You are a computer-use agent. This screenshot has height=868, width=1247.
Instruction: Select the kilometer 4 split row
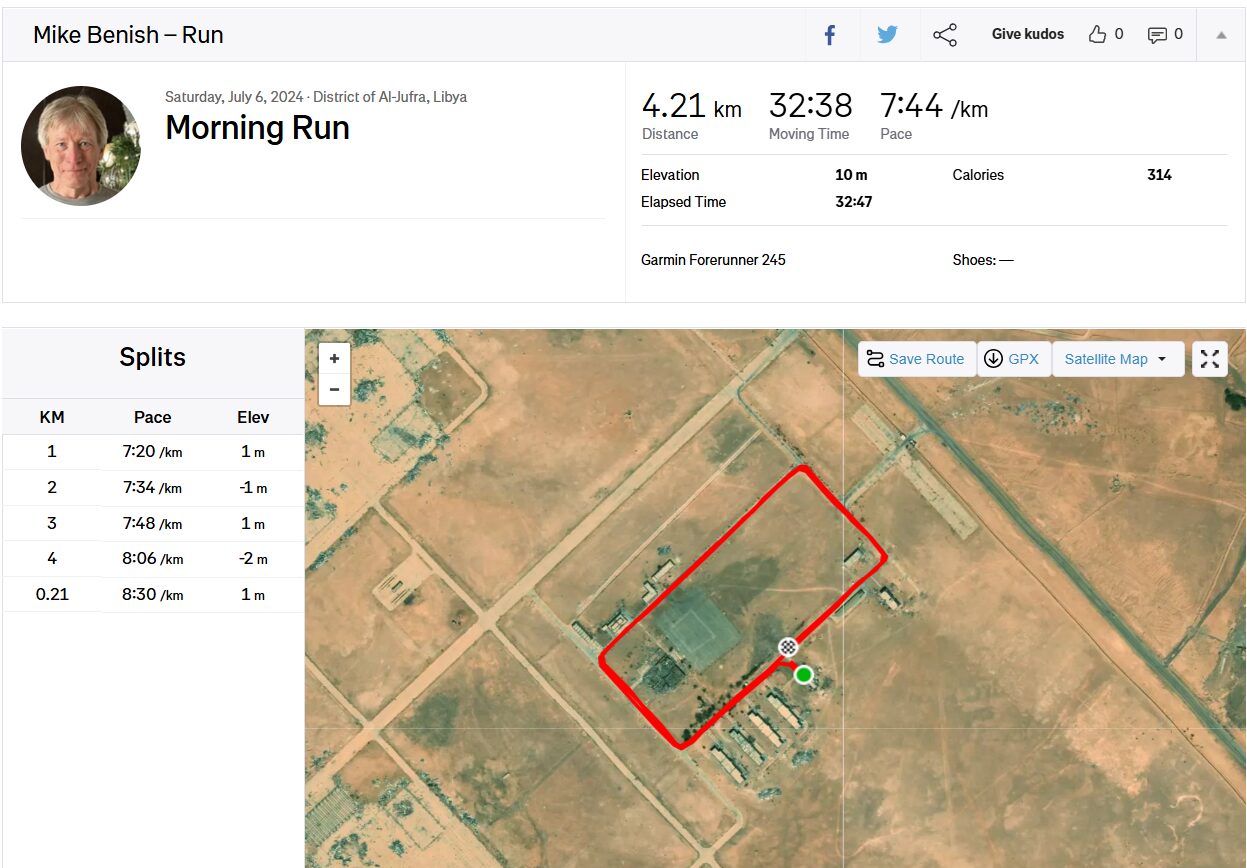pos(153,559)
